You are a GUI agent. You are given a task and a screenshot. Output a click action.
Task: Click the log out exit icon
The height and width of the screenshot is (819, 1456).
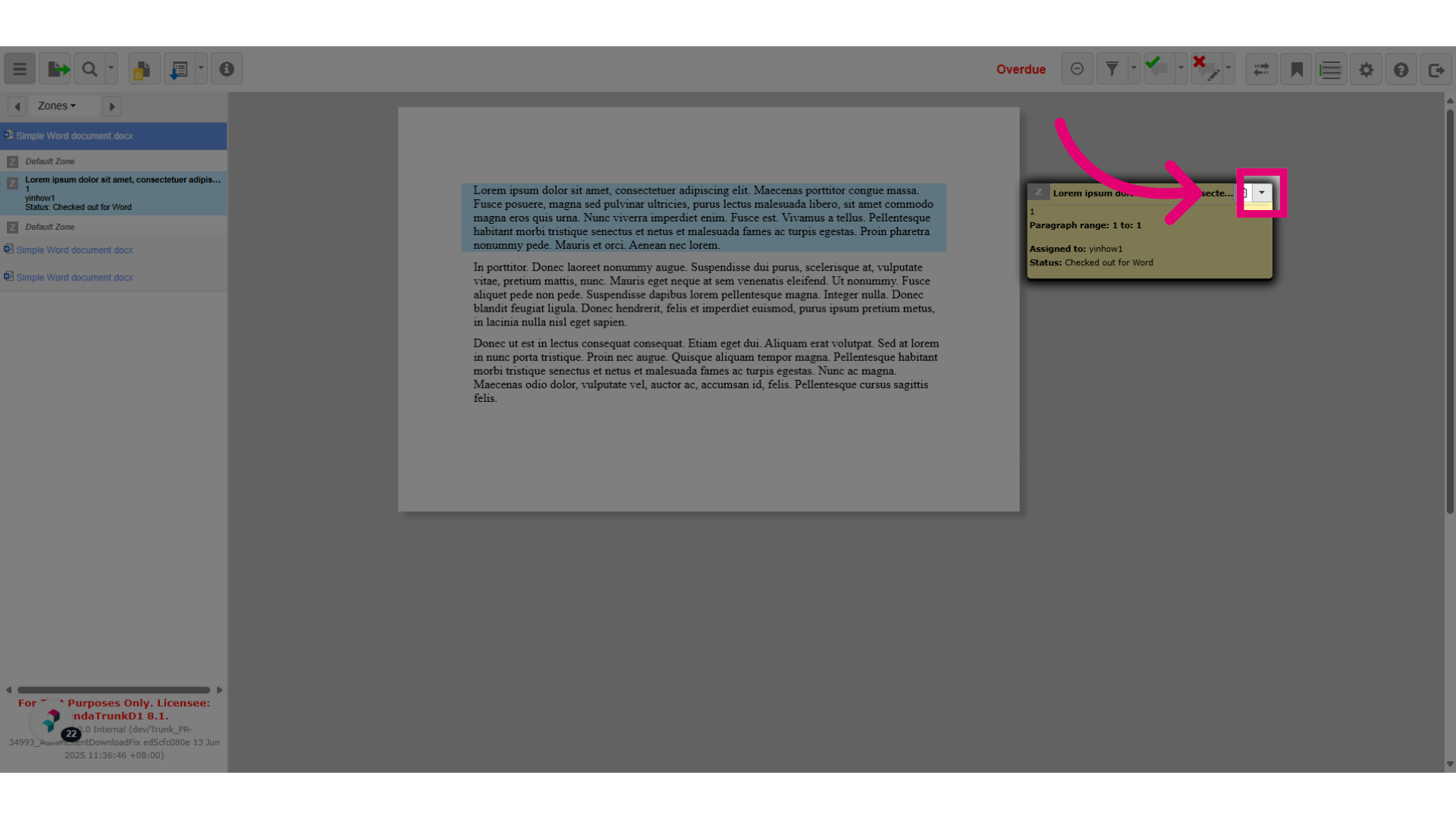coord(1436,69)
